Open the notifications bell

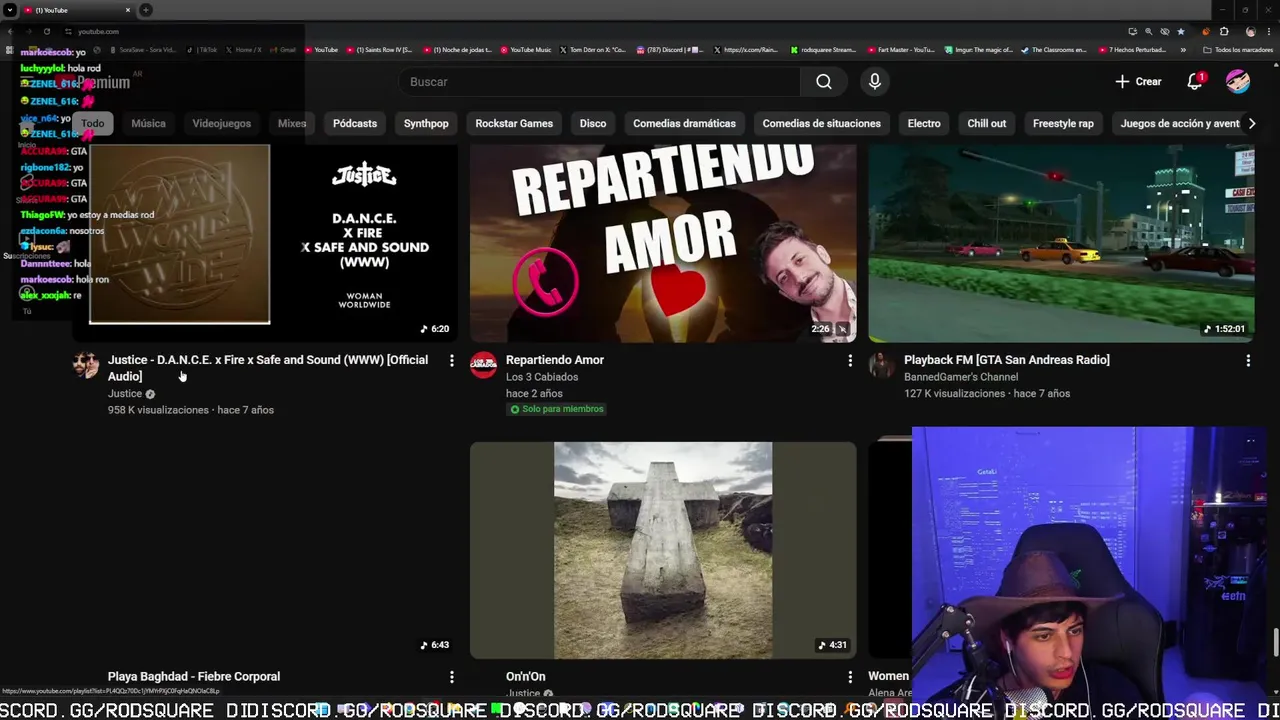pyautogui.click(x=1195, y=82)
